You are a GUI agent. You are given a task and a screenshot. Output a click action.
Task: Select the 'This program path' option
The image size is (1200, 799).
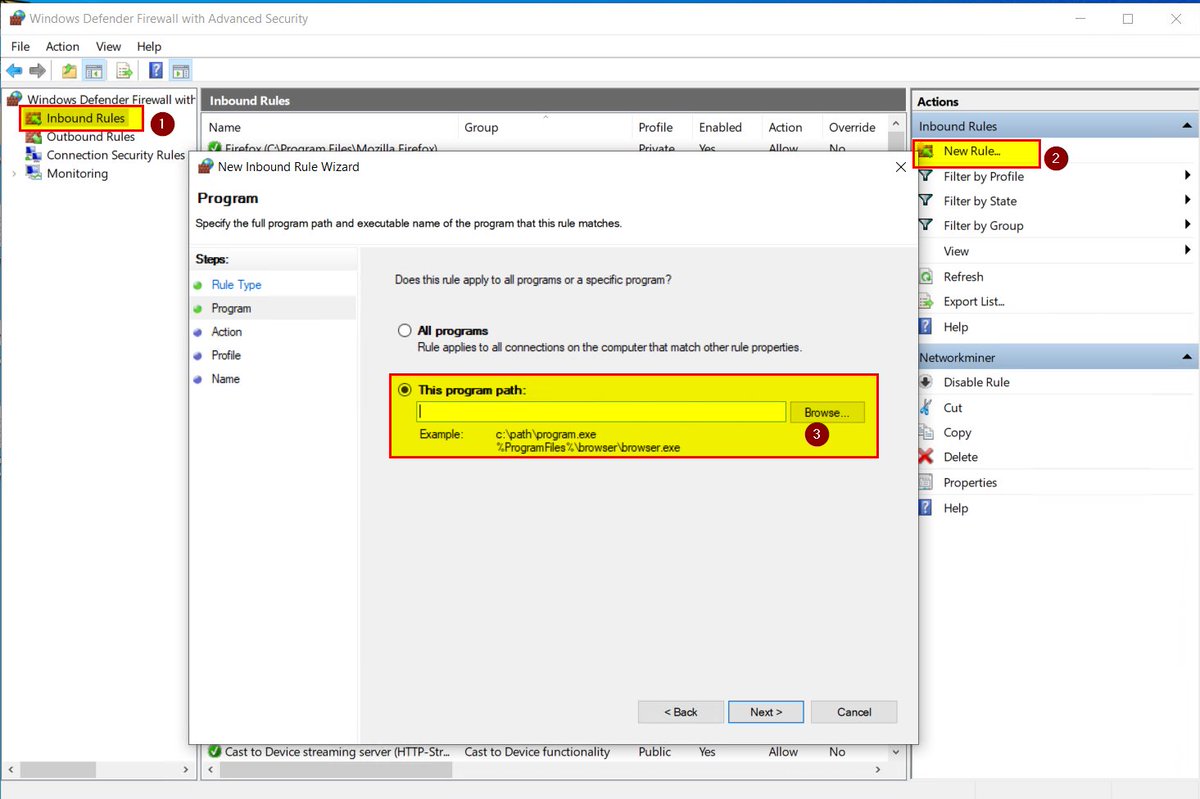coord(405,390)
